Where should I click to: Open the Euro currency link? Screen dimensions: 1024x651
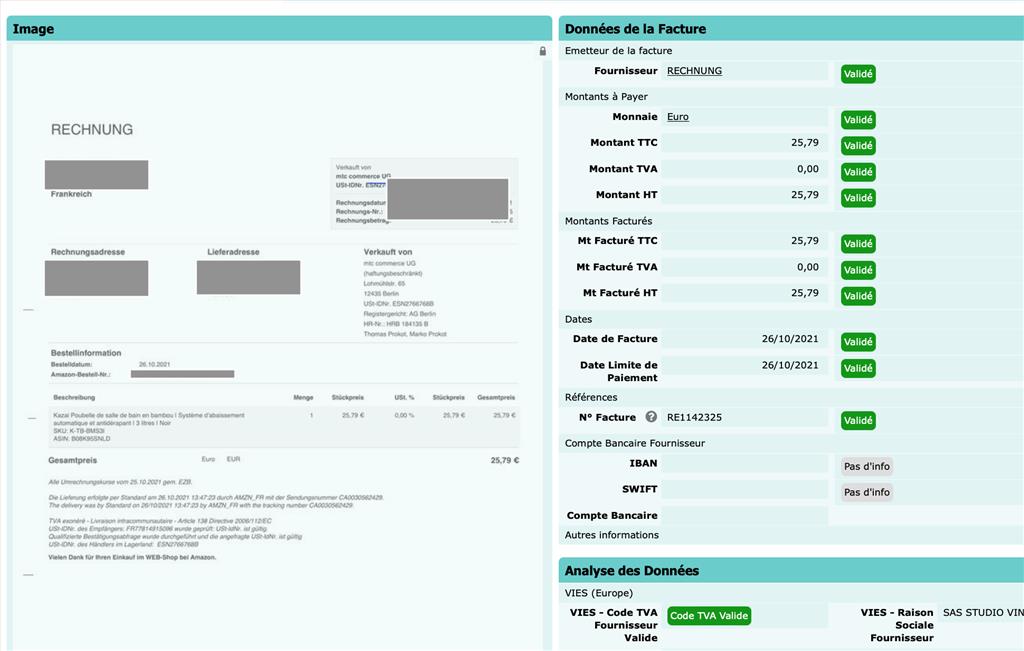coord(677,117)
